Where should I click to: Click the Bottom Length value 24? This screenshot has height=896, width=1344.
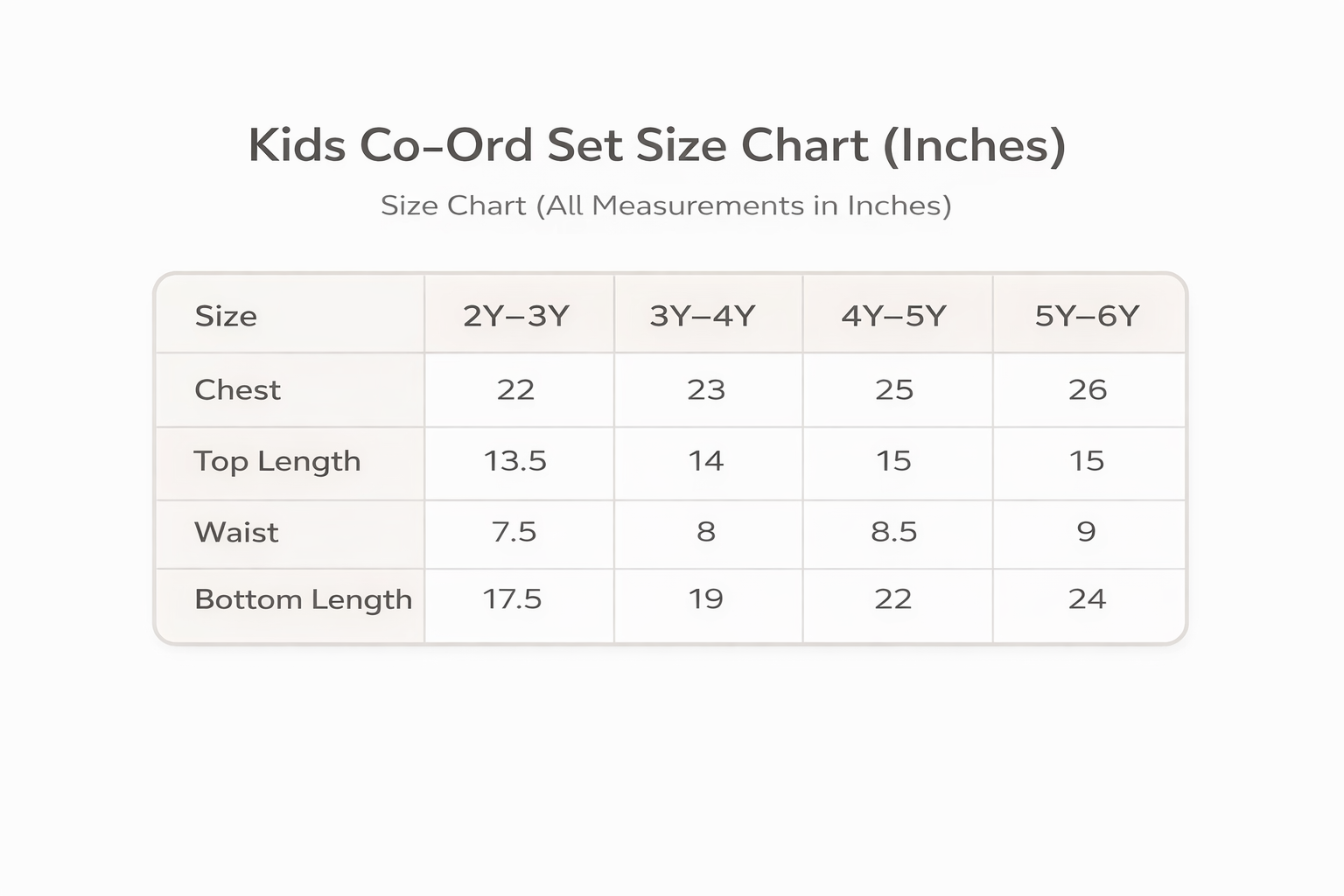[1088, 599]
